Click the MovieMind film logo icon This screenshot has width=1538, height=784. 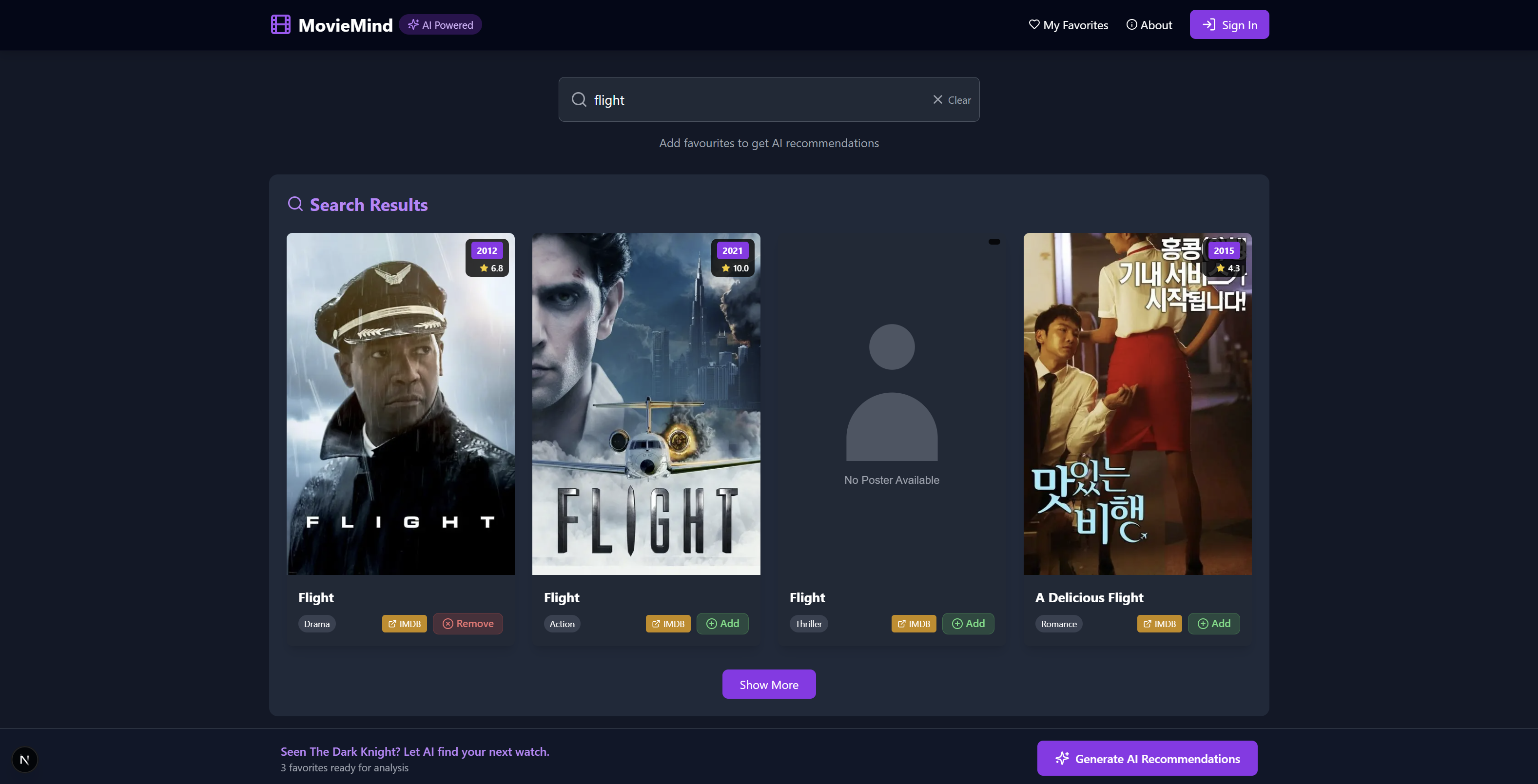(281, 24)
